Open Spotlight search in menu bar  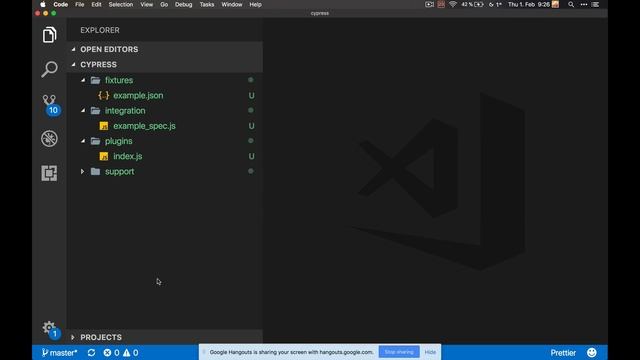coord(571,4)
